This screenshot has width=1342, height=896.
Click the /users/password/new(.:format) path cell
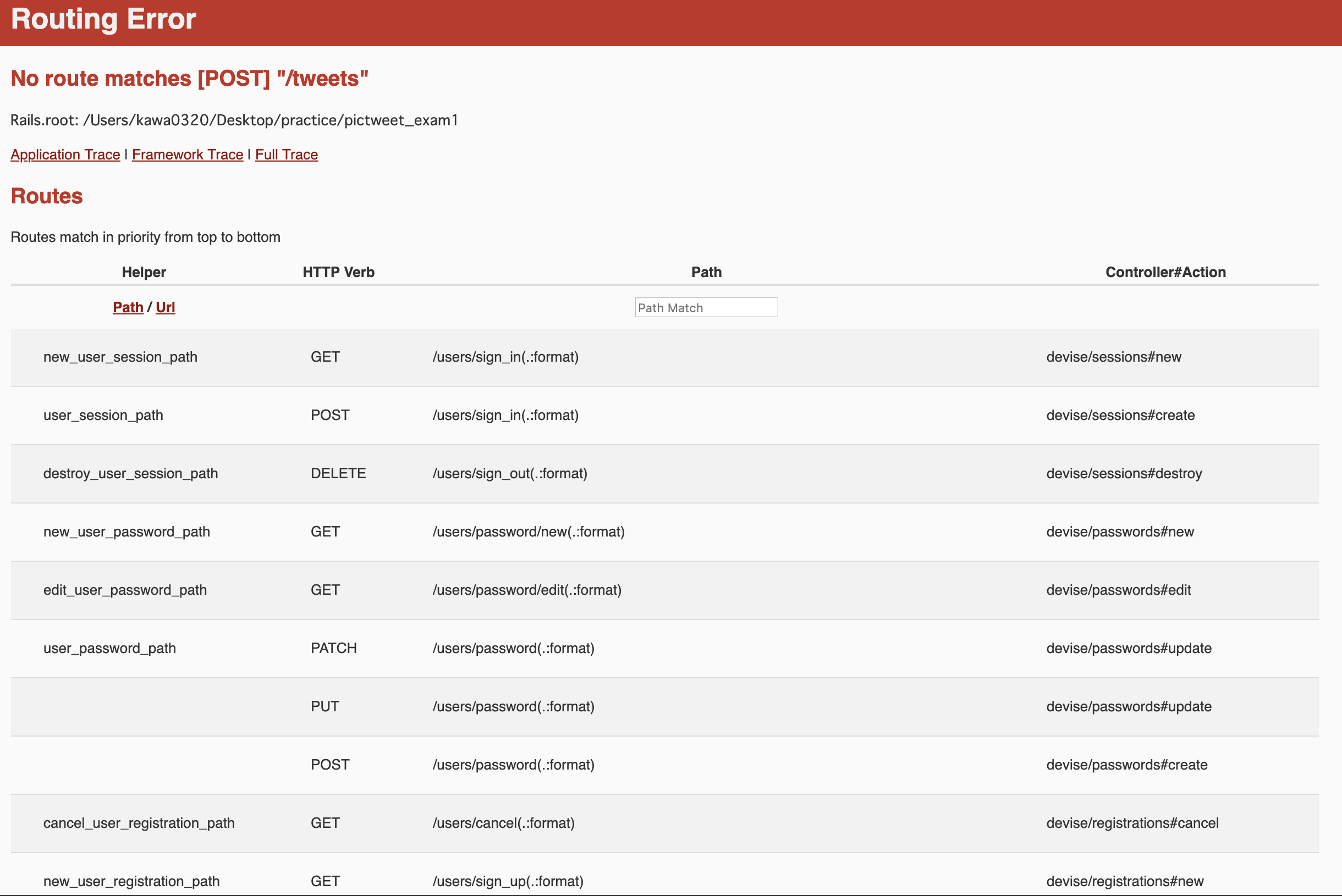click(529, 532)
